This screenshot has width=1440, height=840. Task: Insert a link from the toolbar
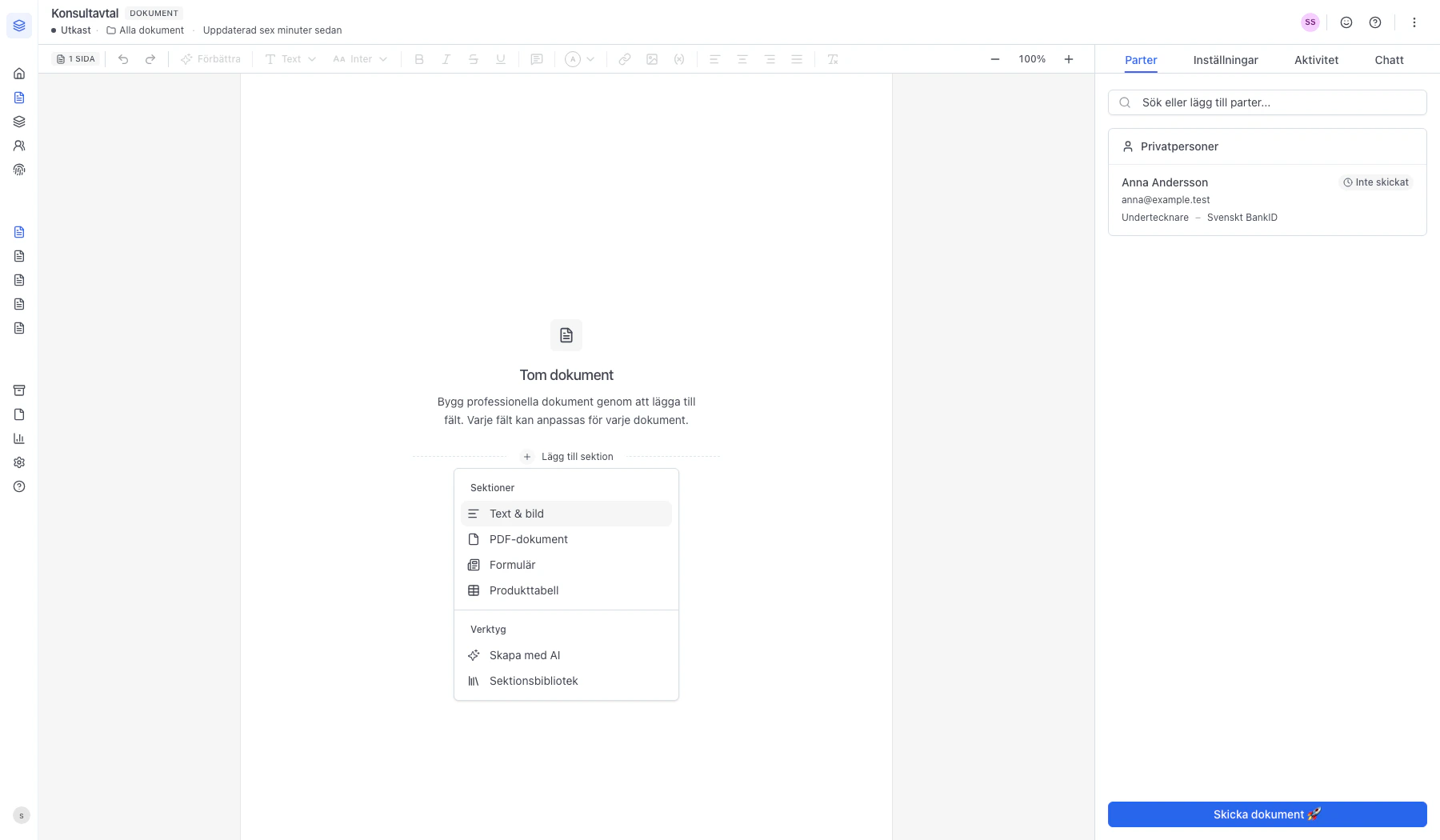click(x=625, y=59)
